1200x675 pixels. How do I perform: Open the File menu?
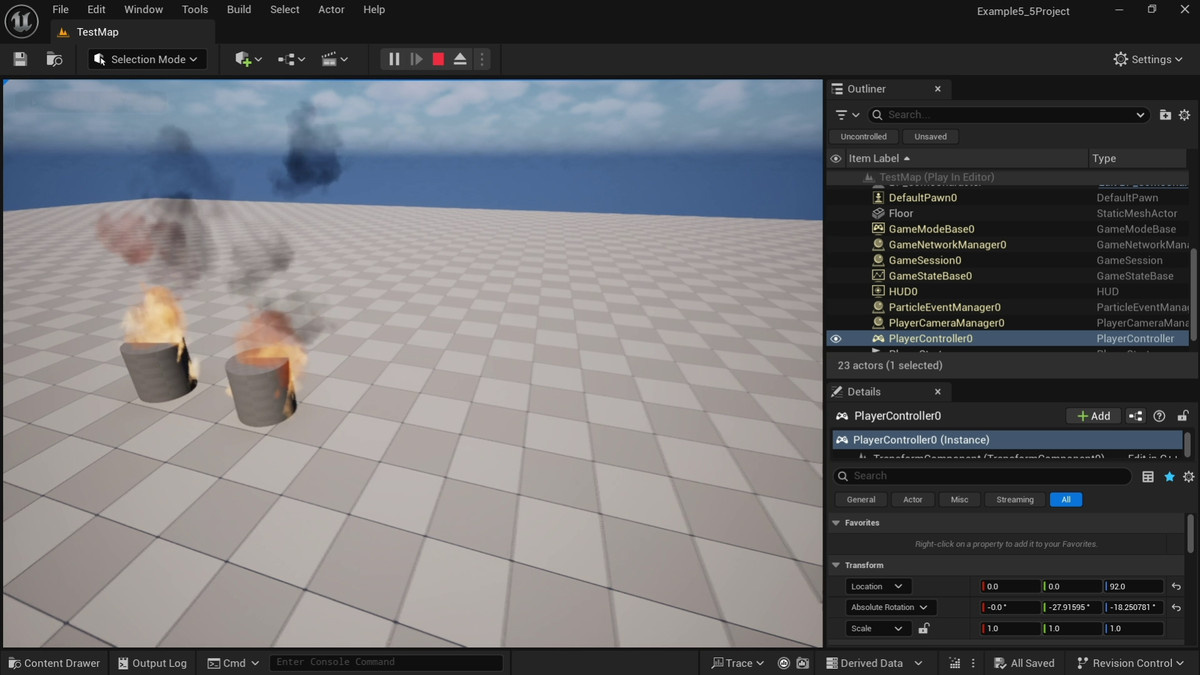point(61,9)
